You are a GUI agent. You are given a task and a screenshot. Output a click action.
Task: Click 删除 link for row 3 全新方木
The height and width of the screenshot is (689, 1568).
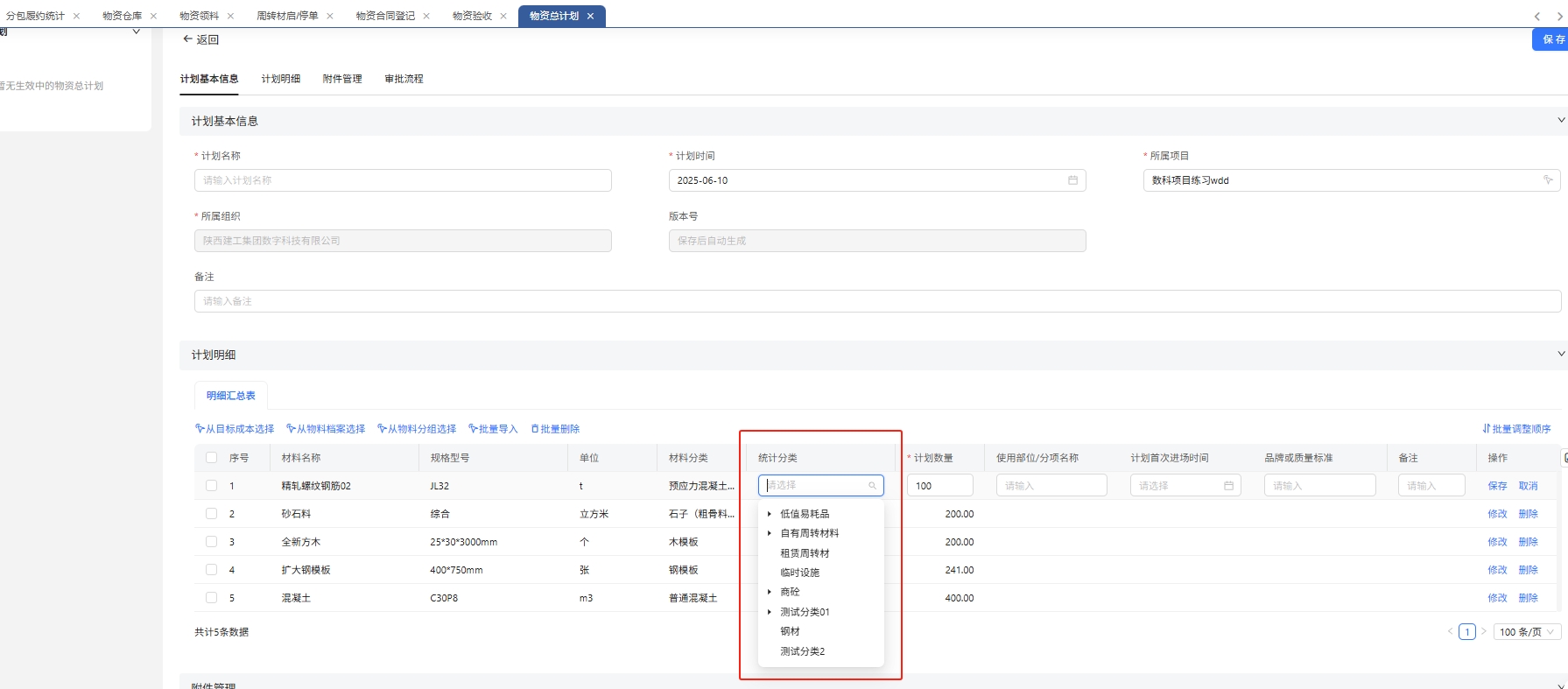pos(1528,542)
